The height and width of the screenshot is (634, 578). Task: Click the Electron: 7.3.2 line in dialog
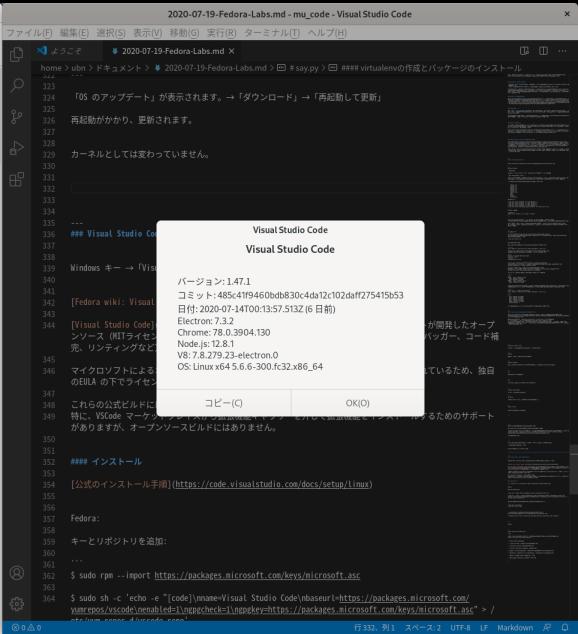[205, 321]
